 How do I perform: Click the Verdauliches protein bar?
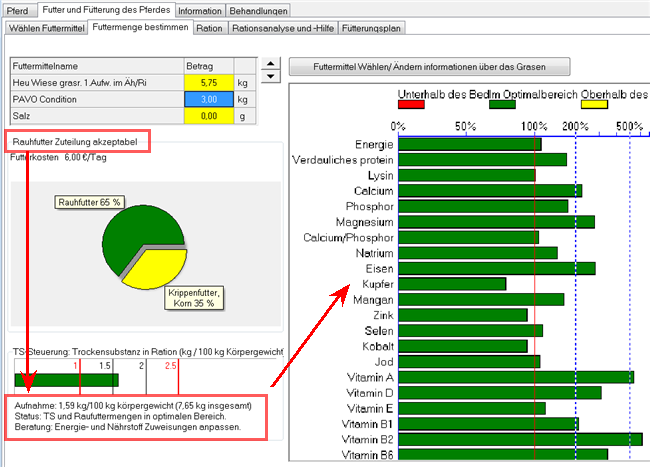(483, 160)
